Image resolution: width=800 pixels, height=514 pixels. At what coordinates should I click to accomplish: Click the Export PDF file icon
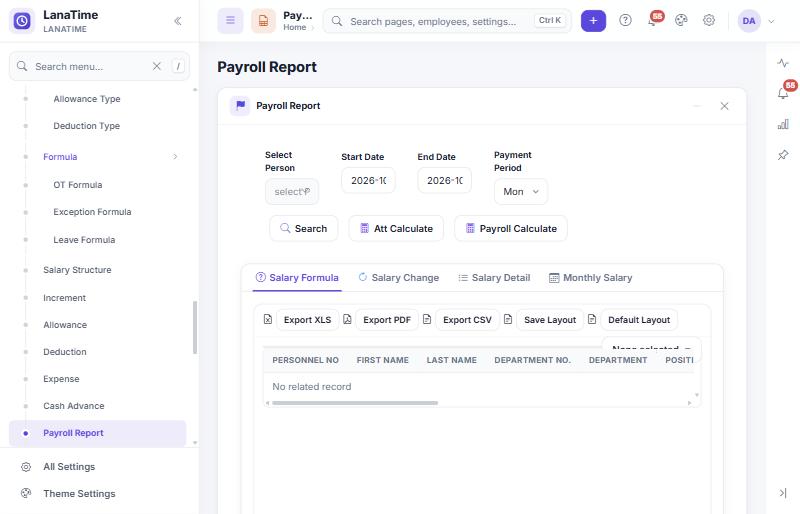(x=347, y=320)
